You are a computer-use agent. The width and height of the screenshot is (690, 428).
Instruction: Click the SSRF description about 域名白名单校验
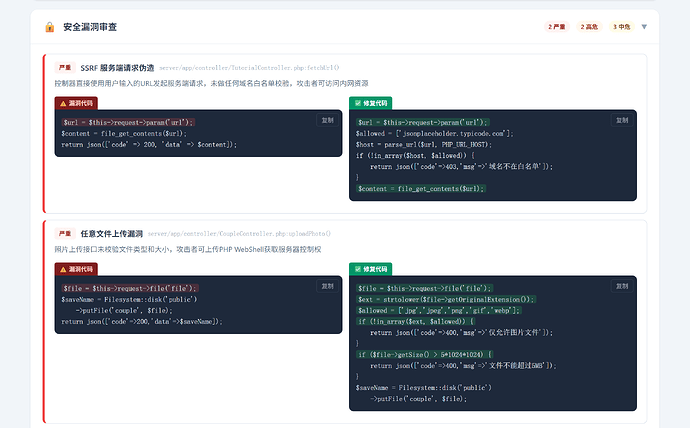211,84
